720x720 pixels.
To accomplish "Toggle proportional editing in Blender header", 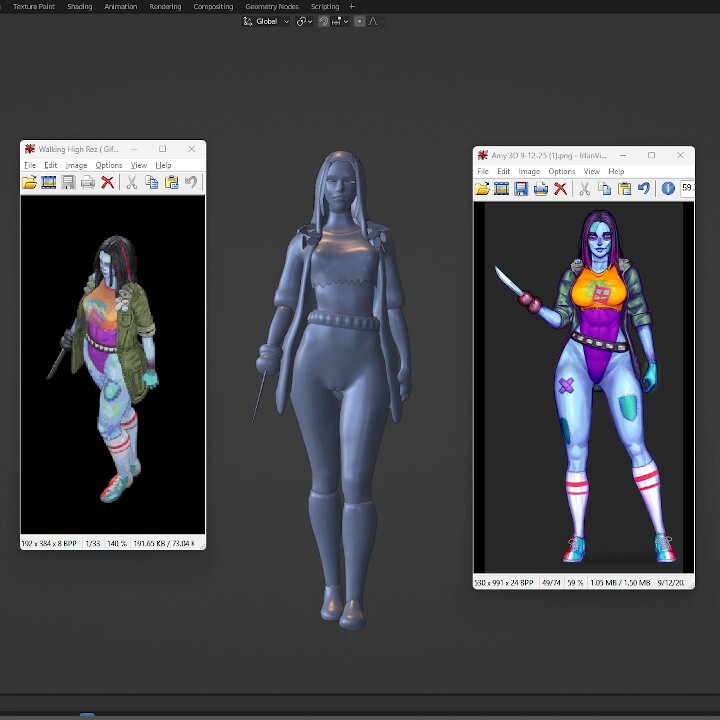I will click(x=360, y=21).
